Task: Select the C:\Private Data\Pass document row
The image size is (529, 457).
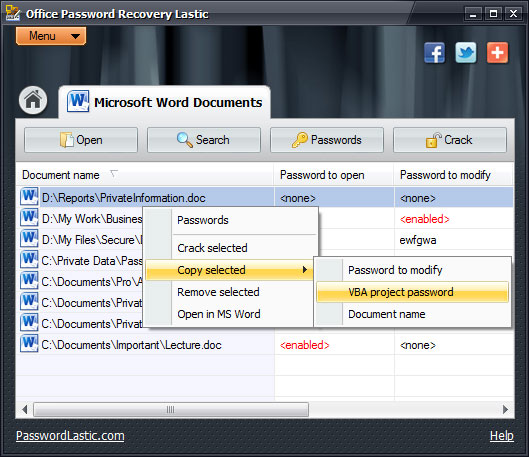Action: coord(92,261)
